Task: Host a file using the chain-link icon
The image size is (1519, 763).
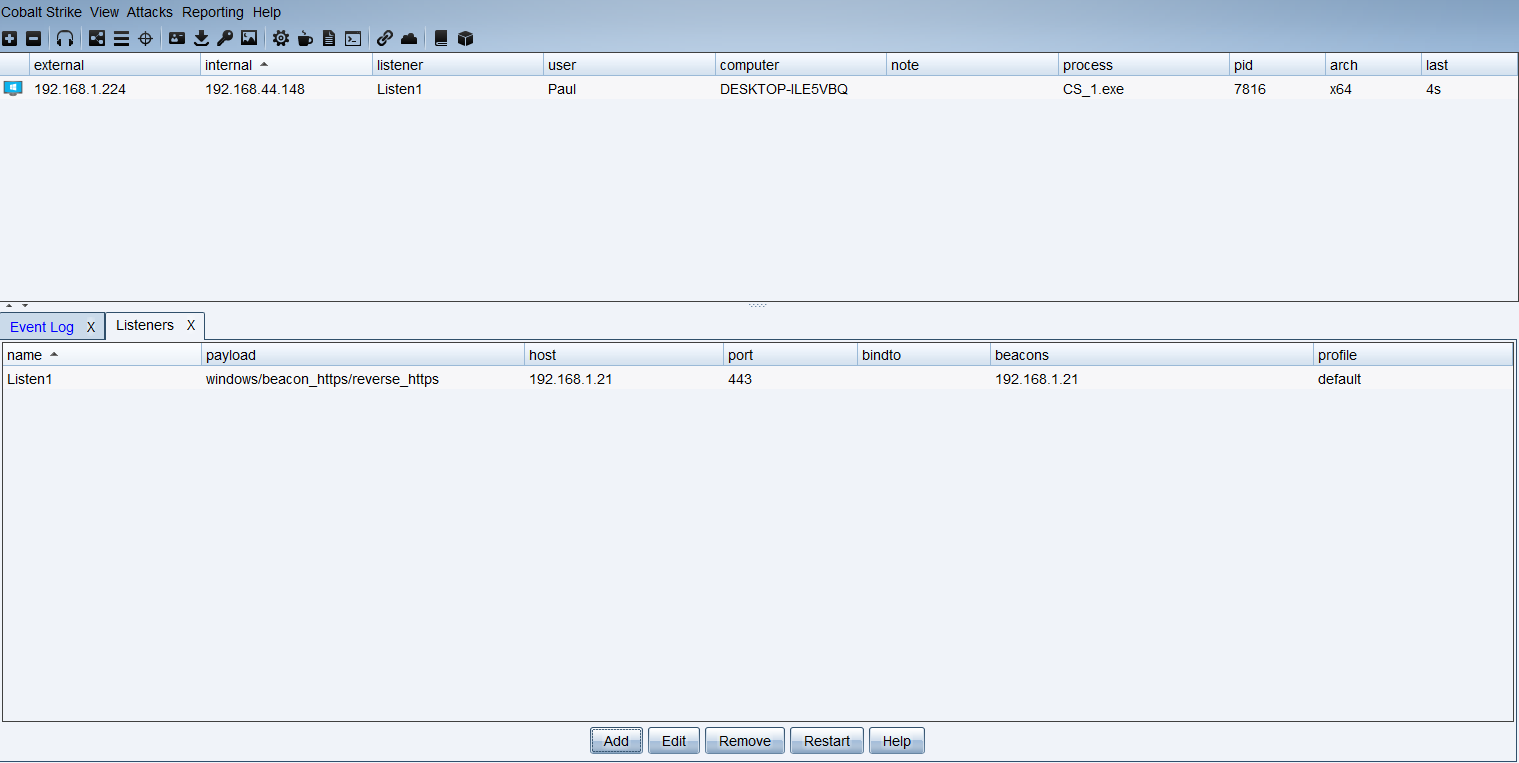Action: coord(385,38)
